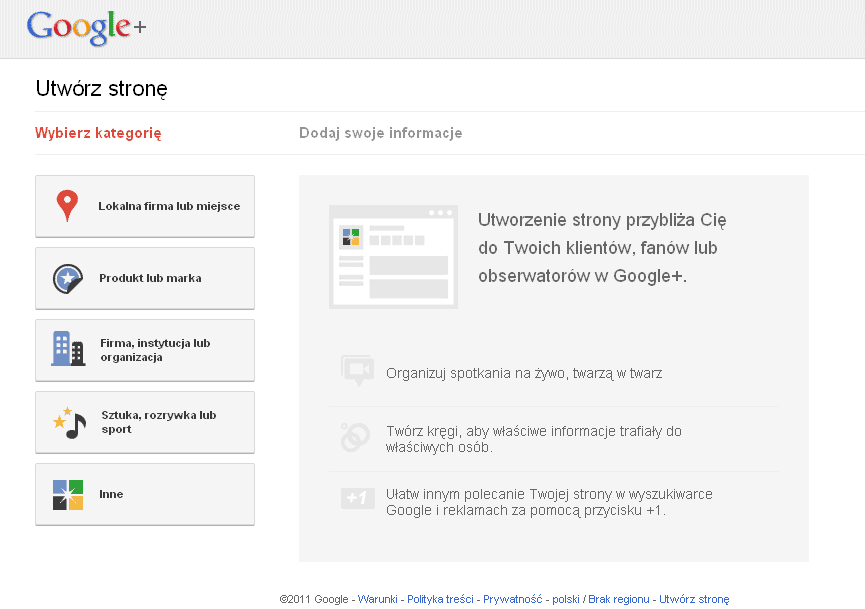Click the music note and stars icon
The height and width of the screenshot is (609, 865).
[x=69, y=421]
